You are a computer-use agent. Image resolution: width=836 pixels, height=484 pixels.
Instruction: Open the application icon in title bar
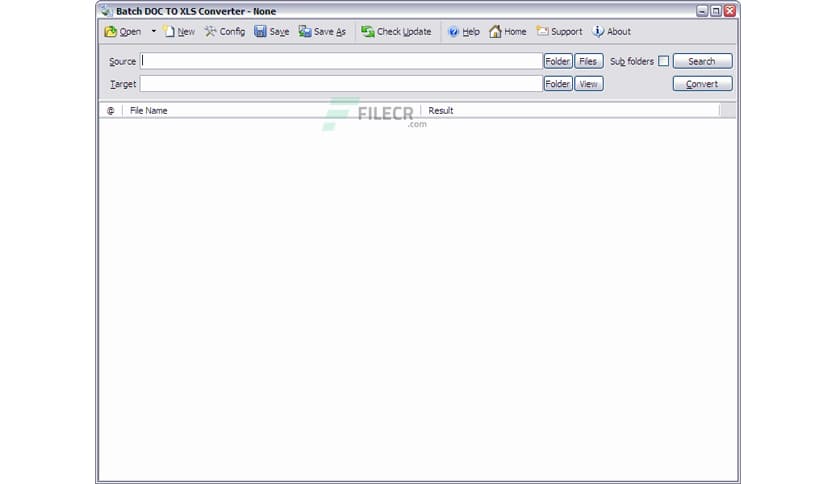107,11
